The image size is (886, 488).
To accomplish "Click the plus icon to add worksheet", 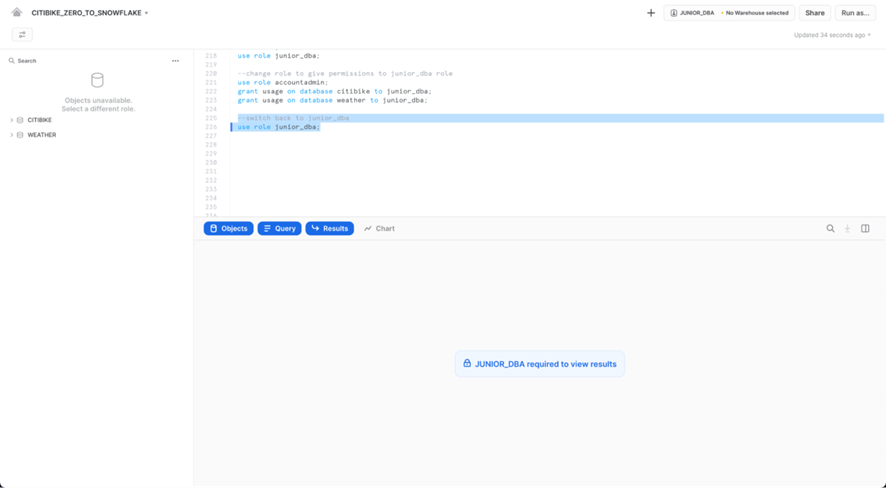I will pyautogui.click(x=651, y=13).
